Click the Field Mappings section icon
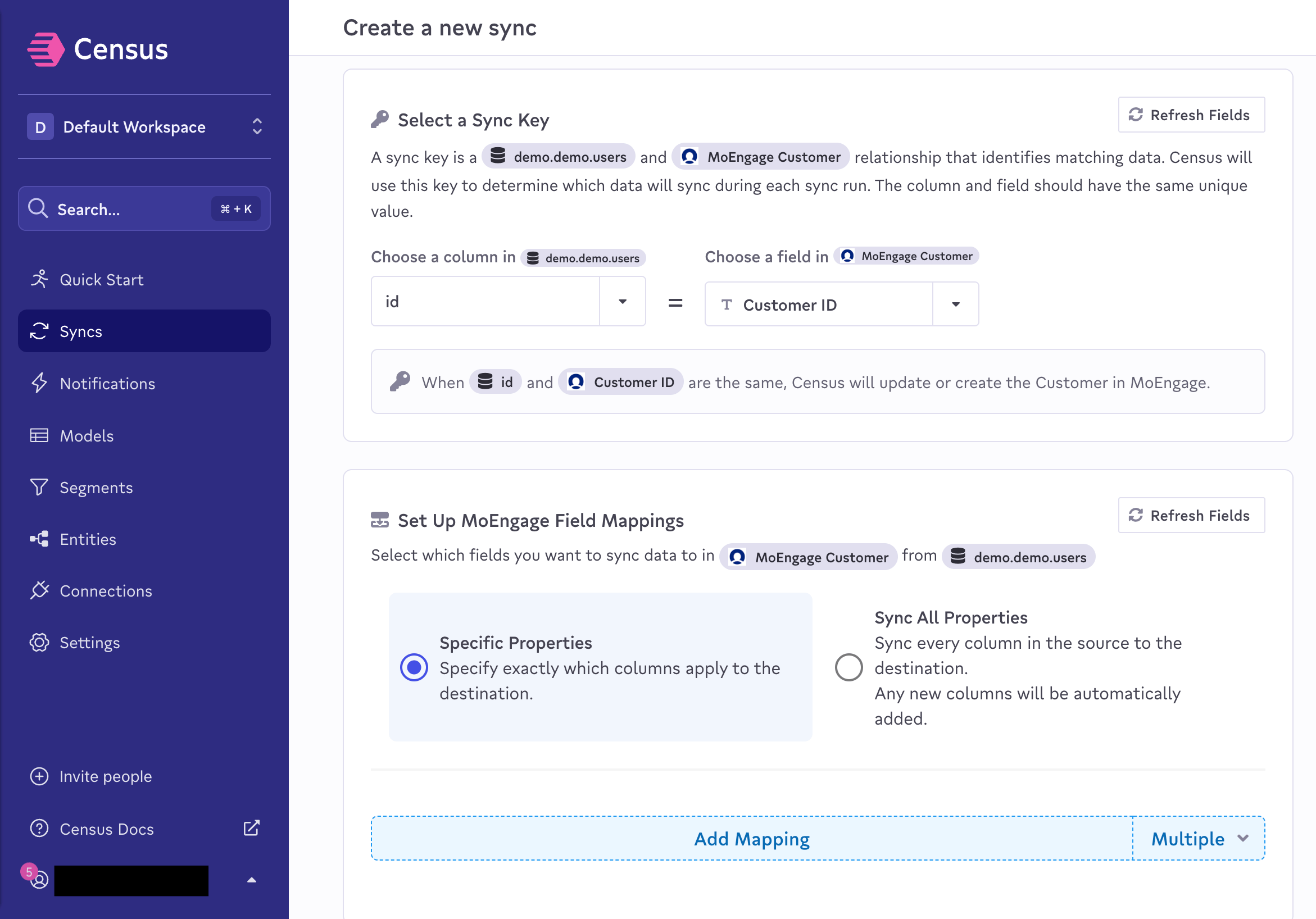 [379, 520]
